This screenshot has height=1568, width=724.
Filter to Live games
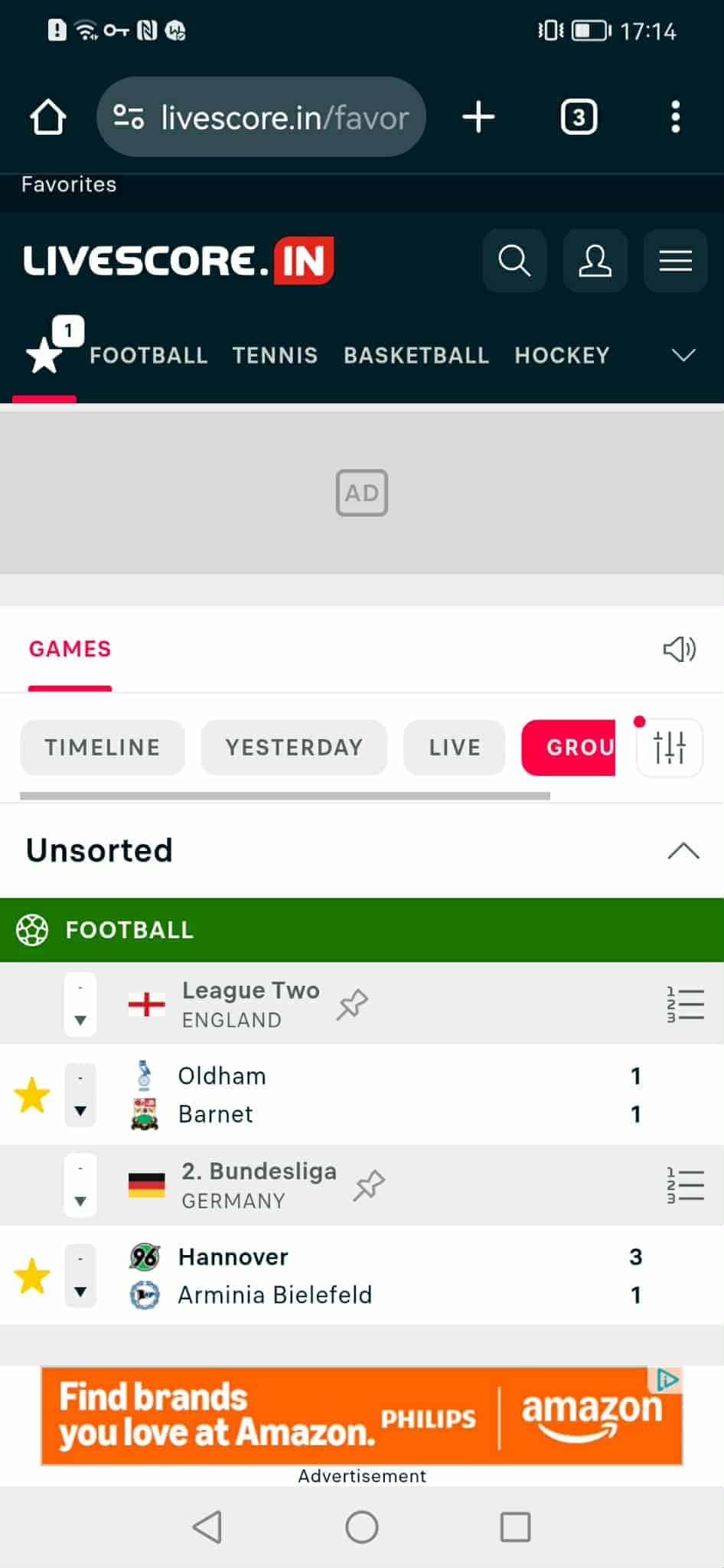455,748
